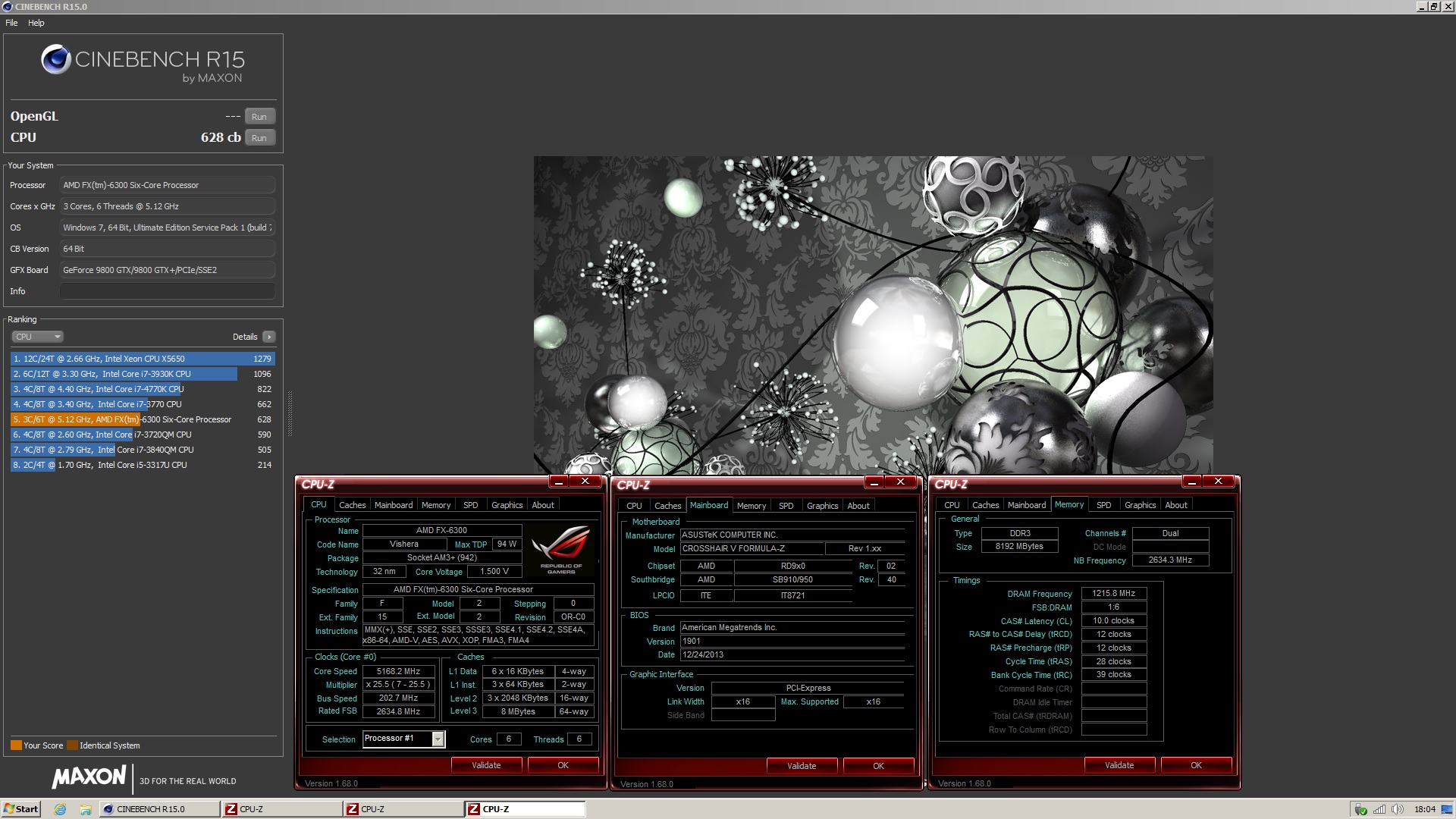Screen dimensions: 1456x819
Task: Switch to first CPU-Z taskbar button
Action: [x=281, y=809]
